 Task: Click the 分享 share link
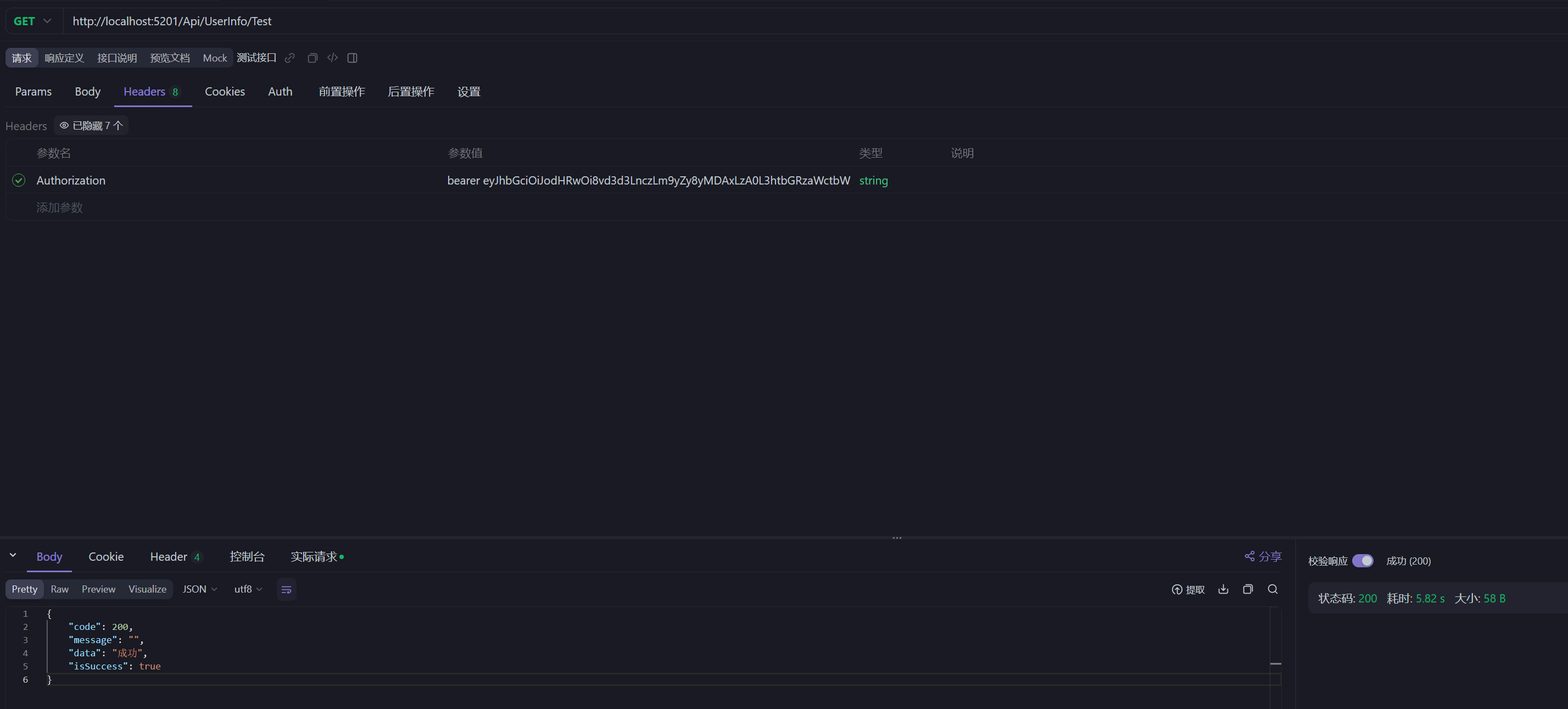(1263, 556)
